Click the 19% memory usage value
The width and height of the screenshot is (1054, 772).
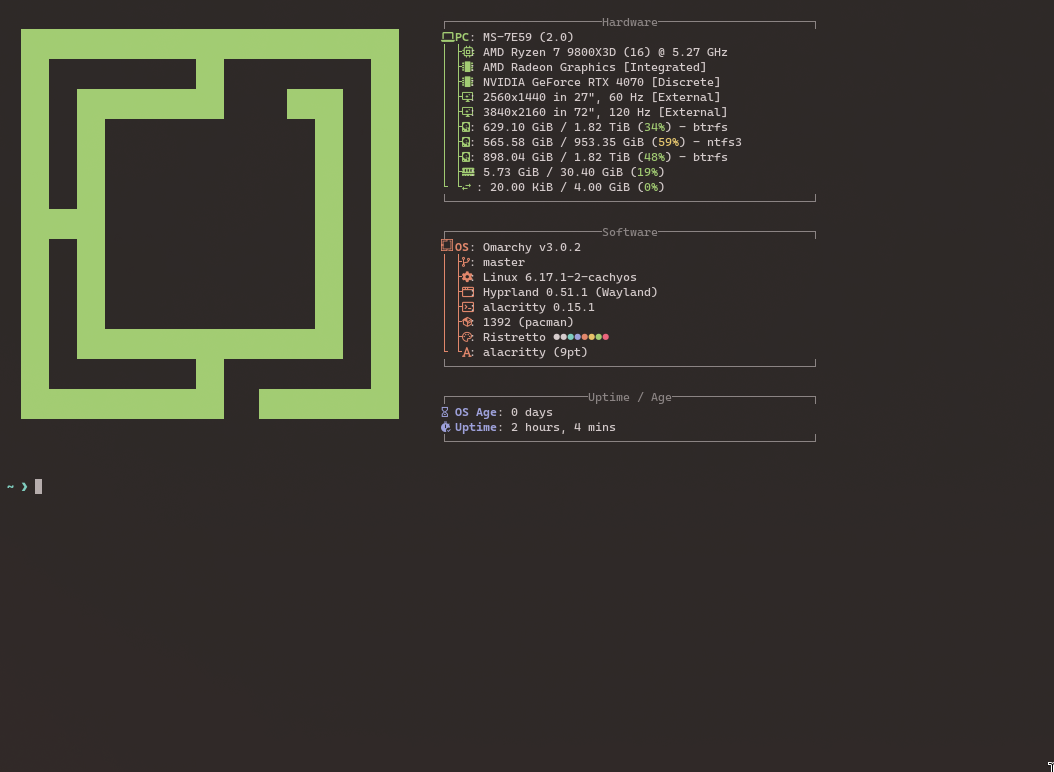(x=647, y=172)
